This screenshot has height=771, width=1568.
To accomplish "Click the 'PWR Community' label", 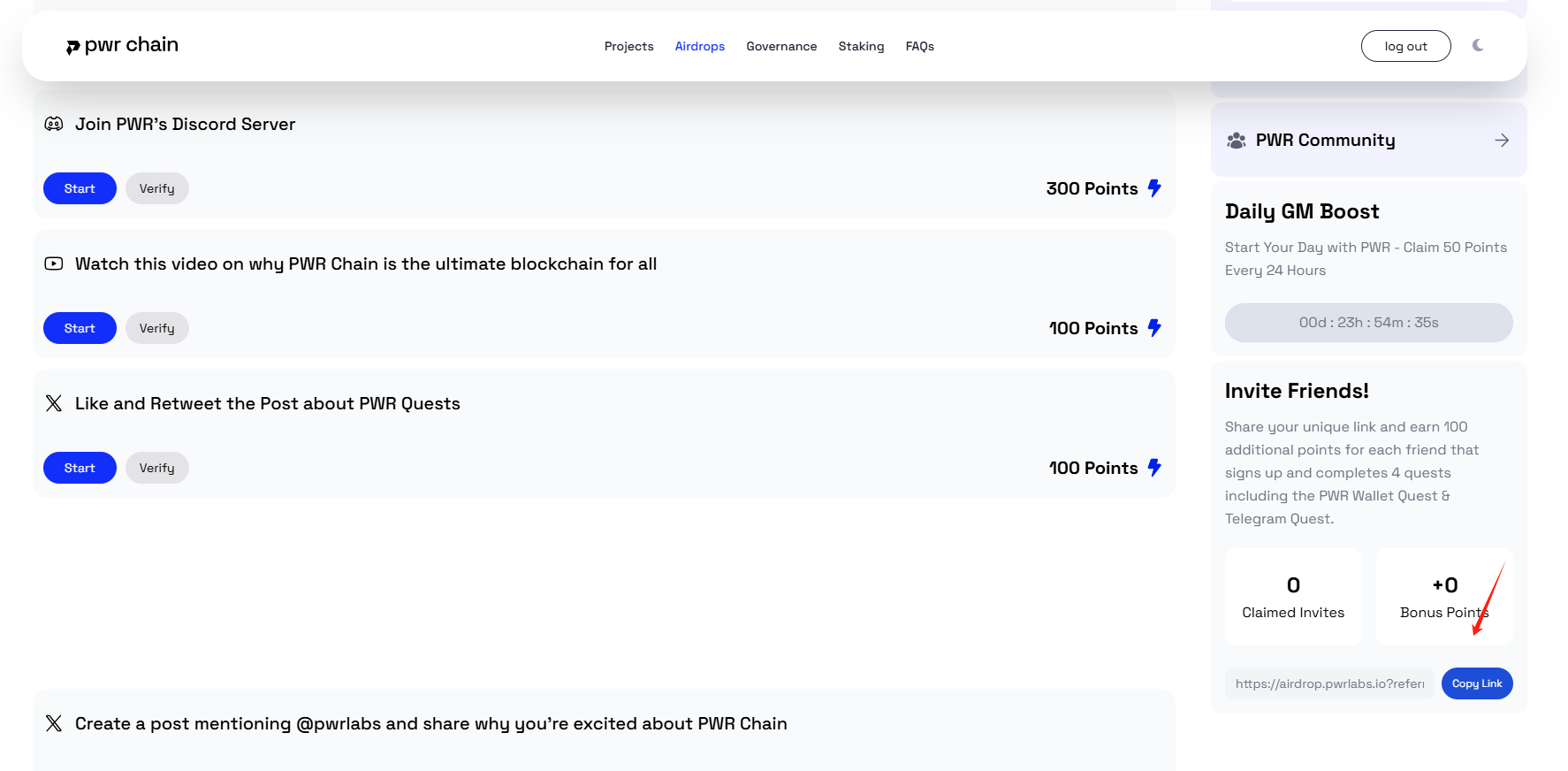I will tap(1325, 141).
